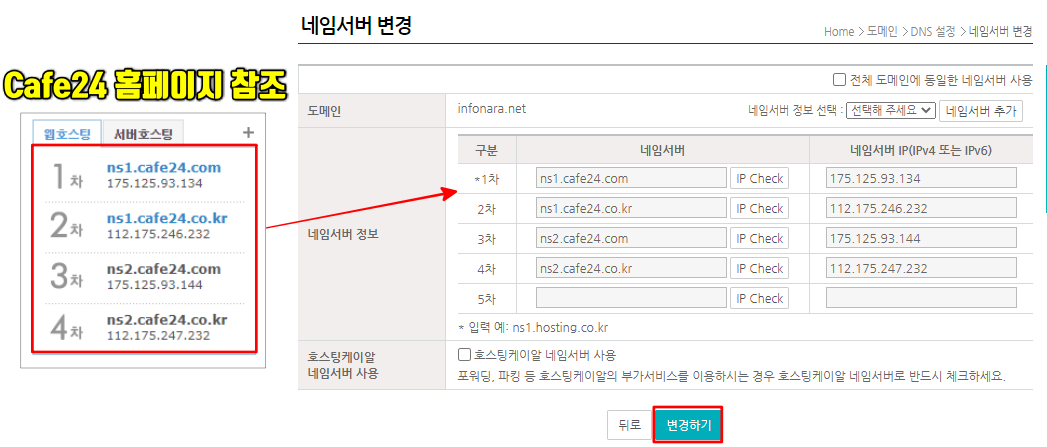Click ns1.cafe24.com link in Cafe24 list
The width and height of the screenshot is (1047, 447).
click(164, 168)
